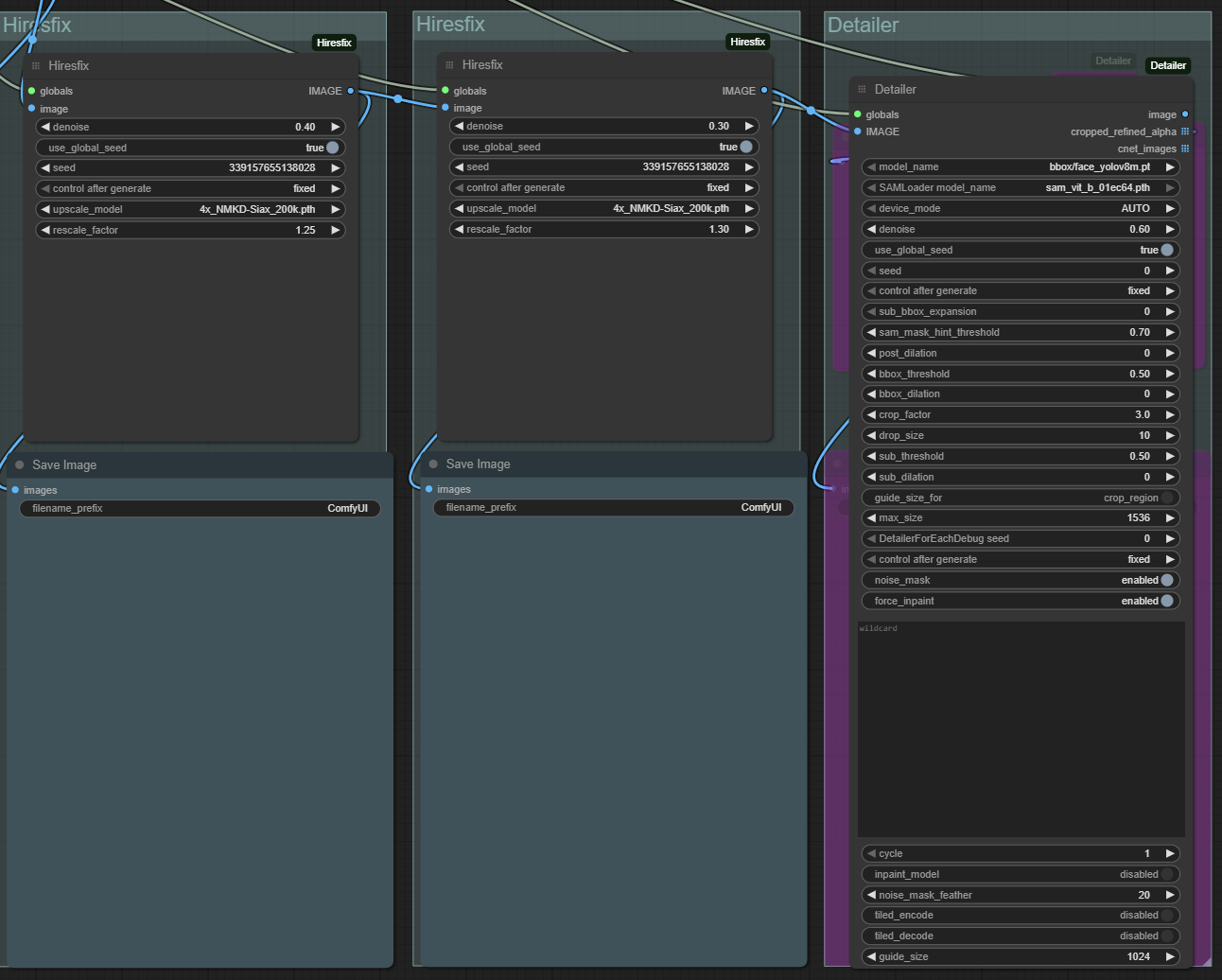Open upscale_model selector in middle Hiresfix
The height and width of the screenshot is (980, 1222).
coord(603,208)
